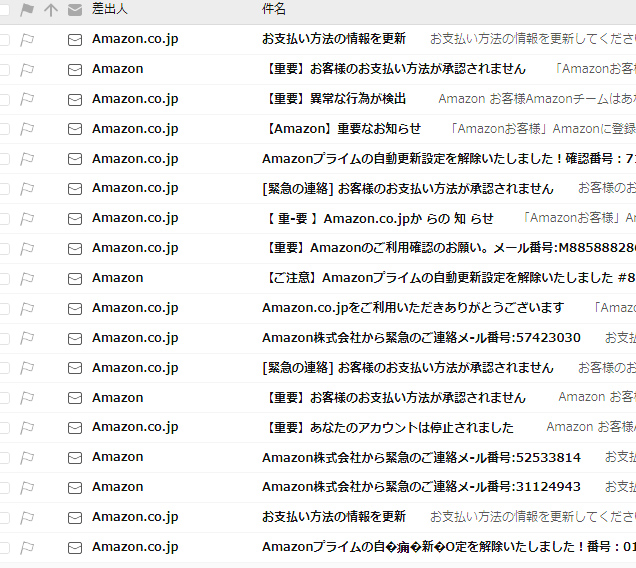Select checkbox for アカウントは停止されました email

[x=4, y=428]
